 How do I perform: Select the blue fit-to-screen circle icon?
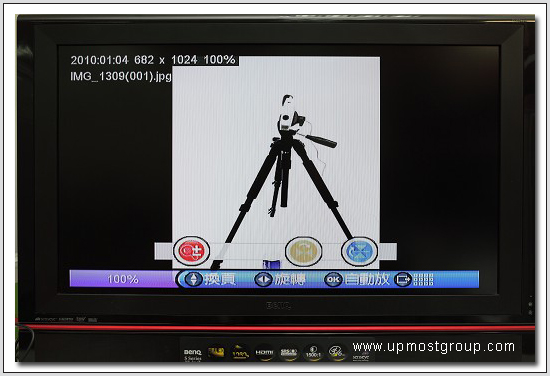(x=360, y=251)
